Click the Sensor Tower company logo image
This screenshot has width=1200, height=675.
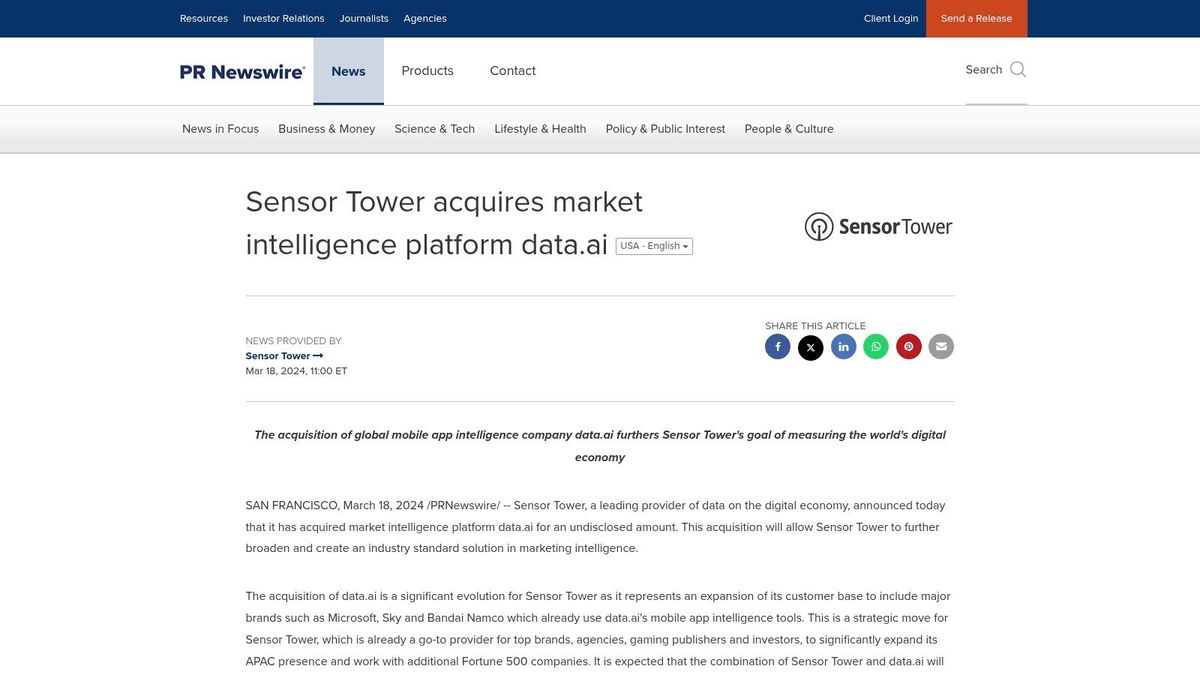pos(878,226)
